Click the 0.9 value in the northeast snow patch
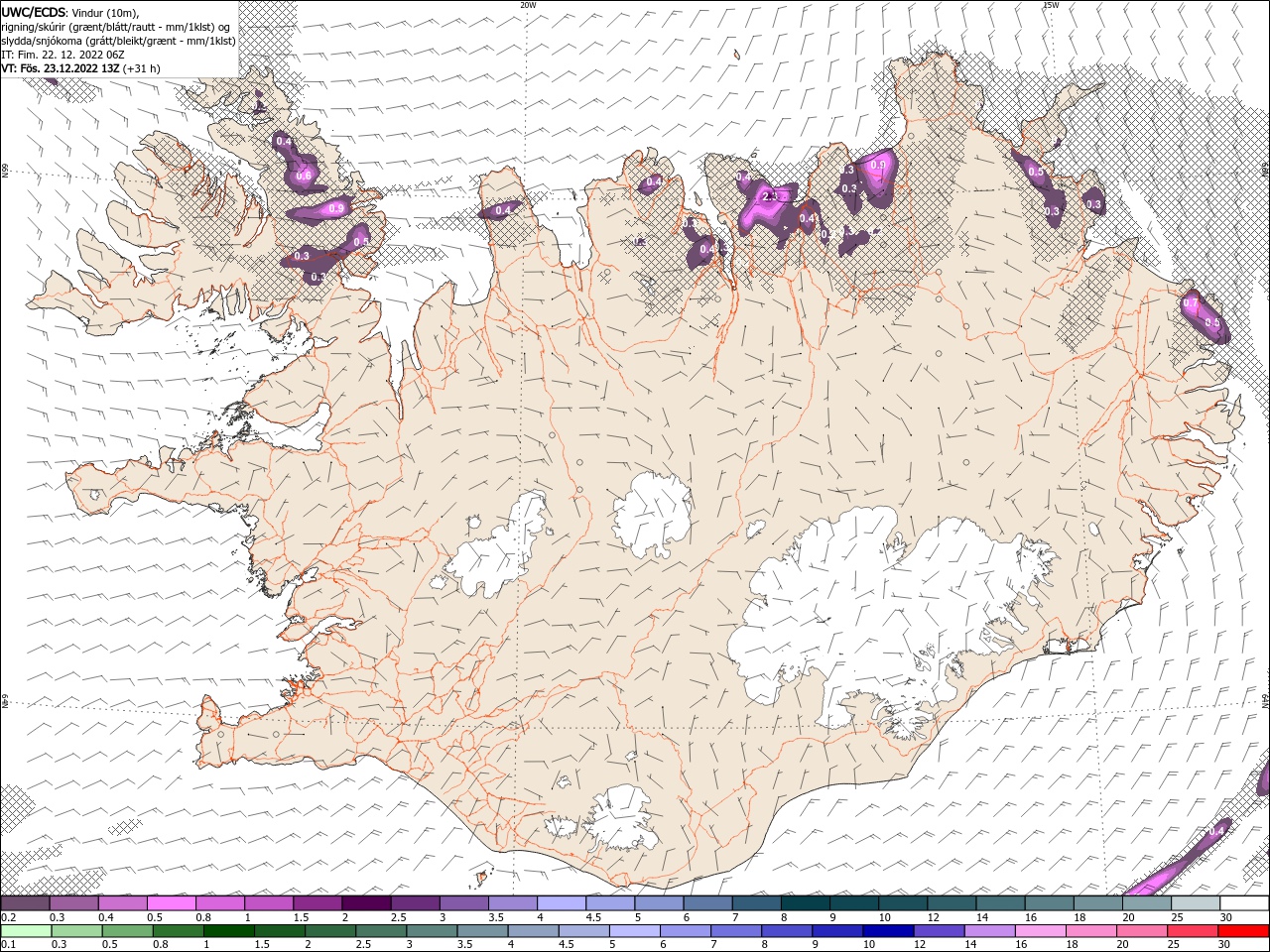Image resolution: width=1270 pixels, height=952 pixels. [878, 166]
